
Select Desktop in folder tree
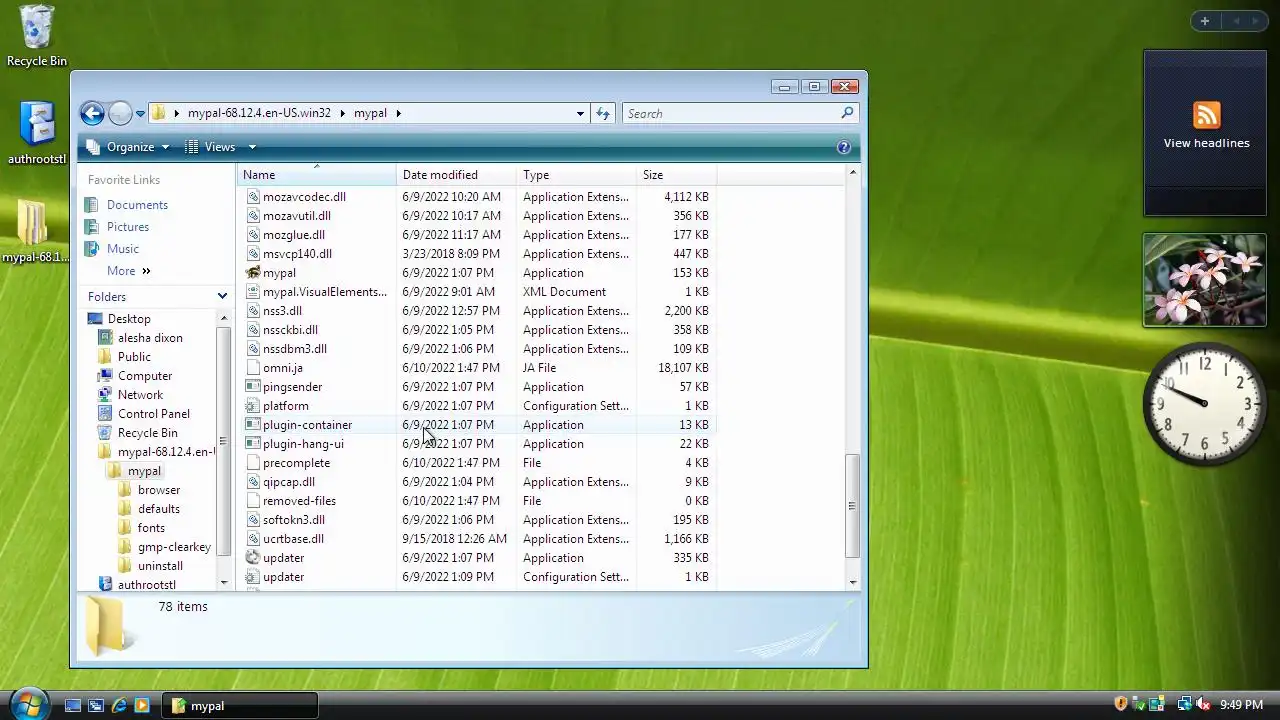129,319
